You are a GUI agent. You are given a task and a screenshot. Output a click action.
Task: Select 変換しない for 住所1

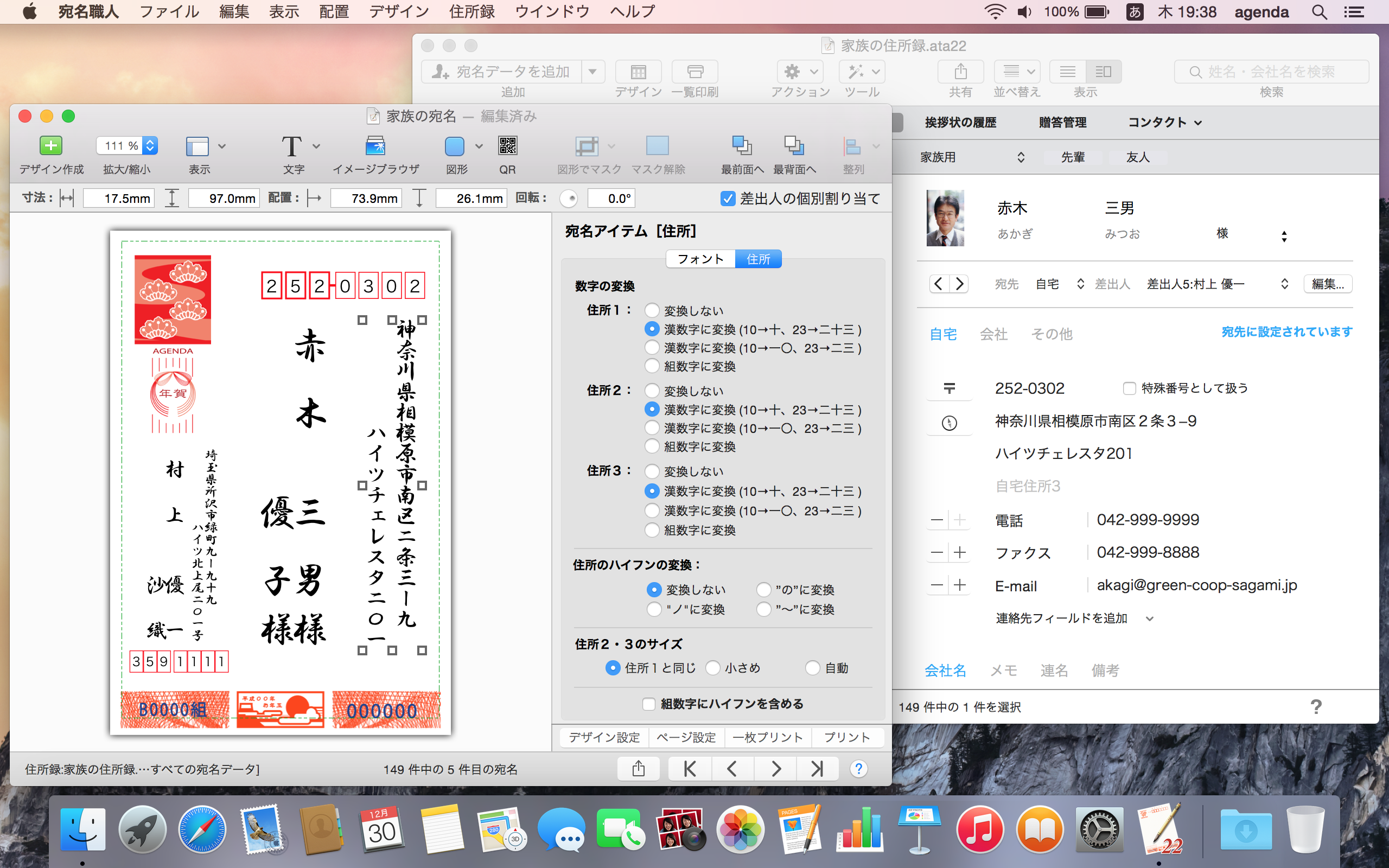tap(652, 310)
